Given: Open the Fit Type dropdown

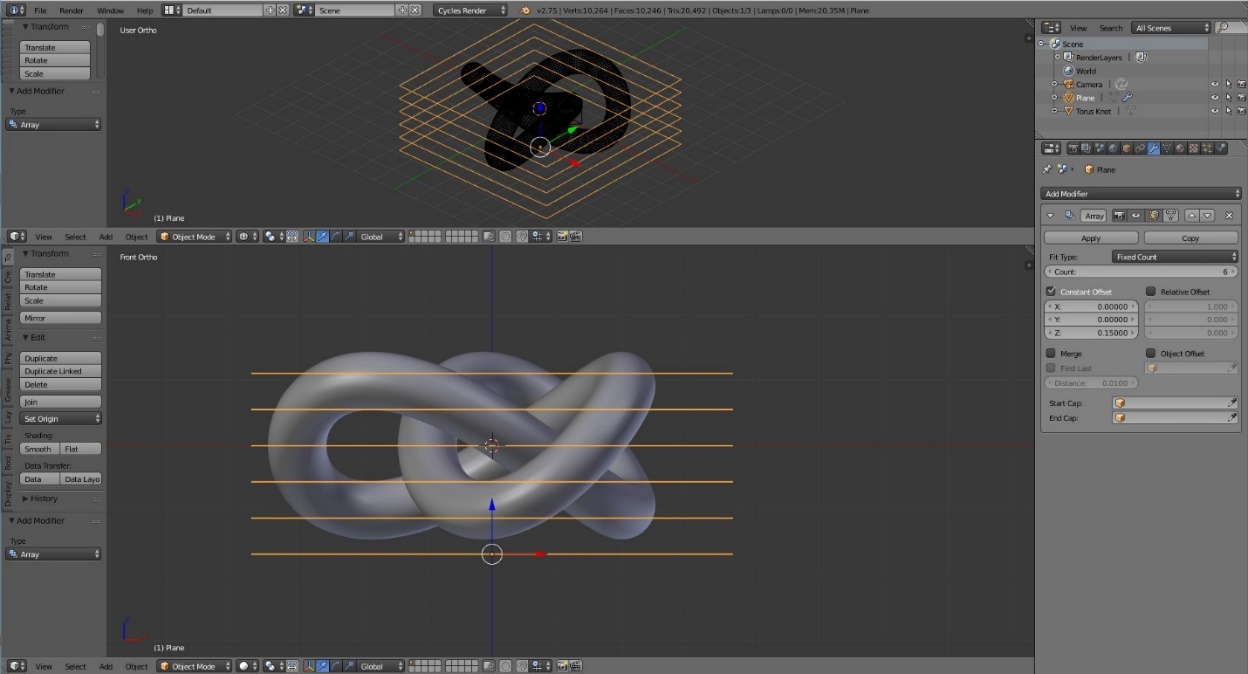Looking at the screenshot, I should pos(1175,257).
